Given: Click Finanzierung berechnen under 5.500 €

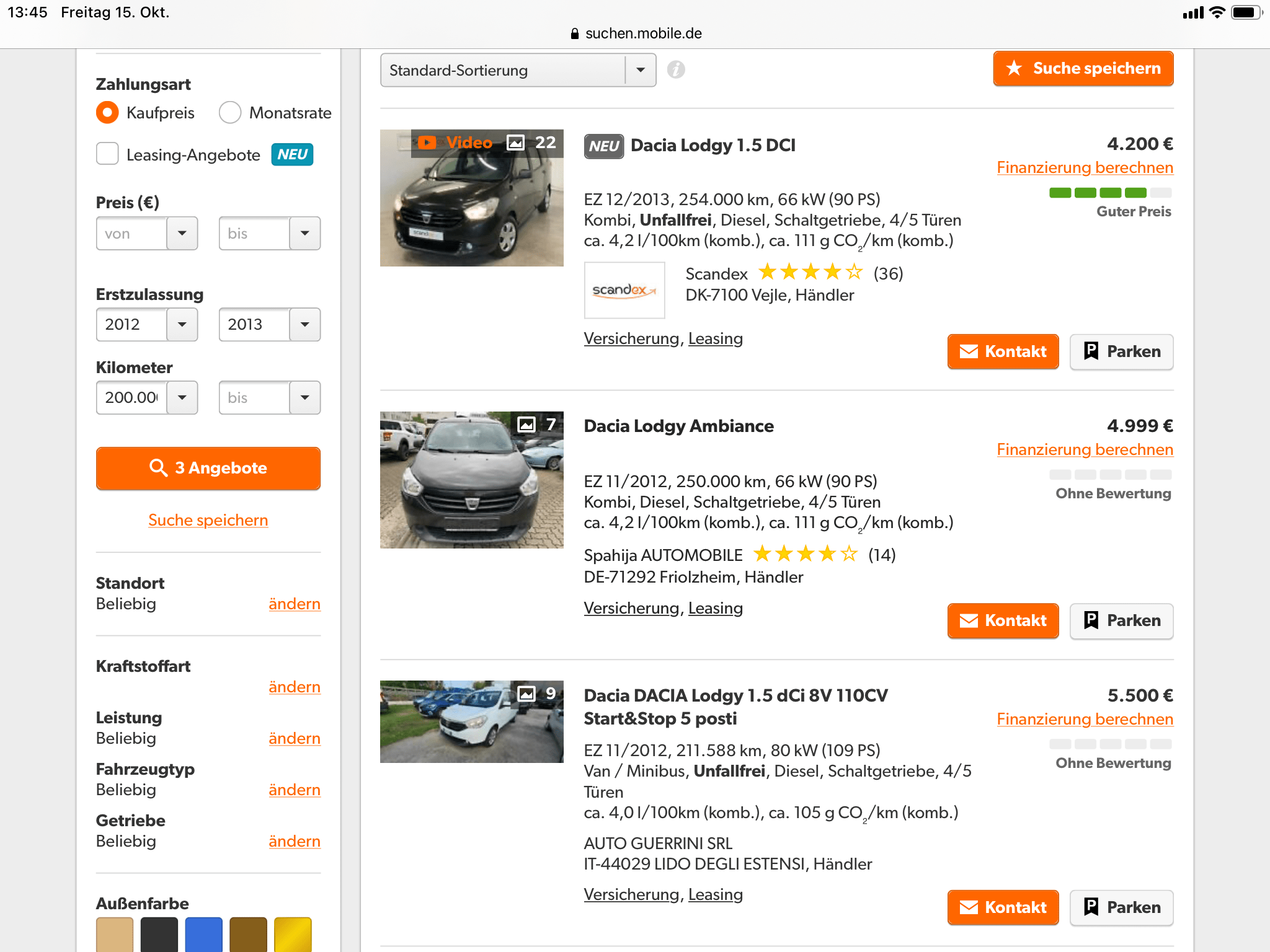Looking at the screenshot, I should click(1085, 719).
